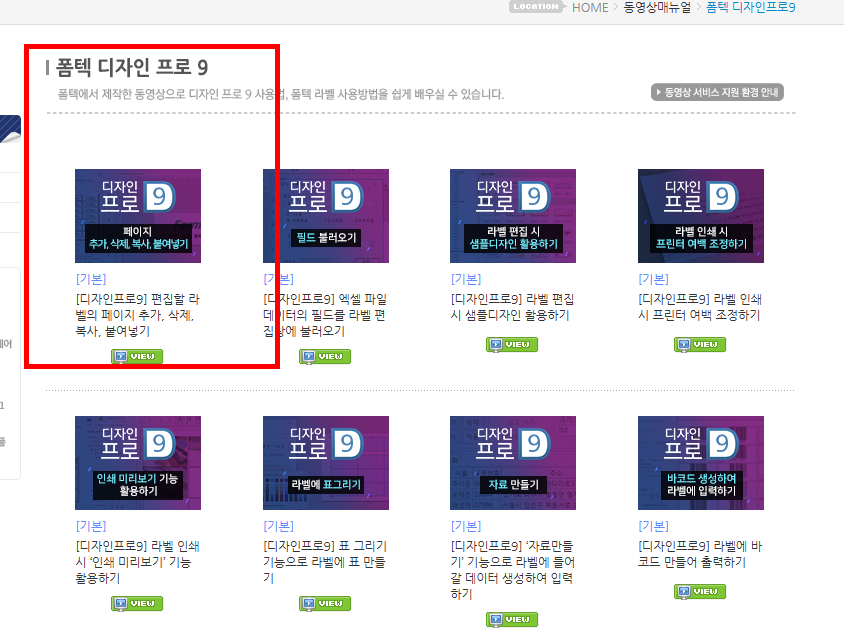
Task: Open 라벨에 표그리기 video thumbnail
Action: click(x=326, y=463)
